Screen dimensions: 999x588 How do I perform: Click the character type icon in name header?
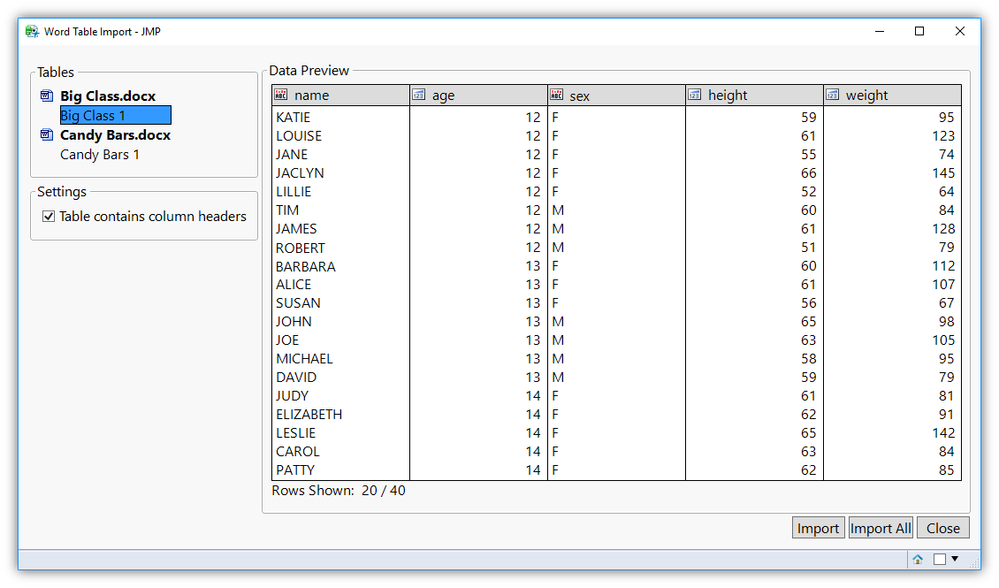pos(280,95)
